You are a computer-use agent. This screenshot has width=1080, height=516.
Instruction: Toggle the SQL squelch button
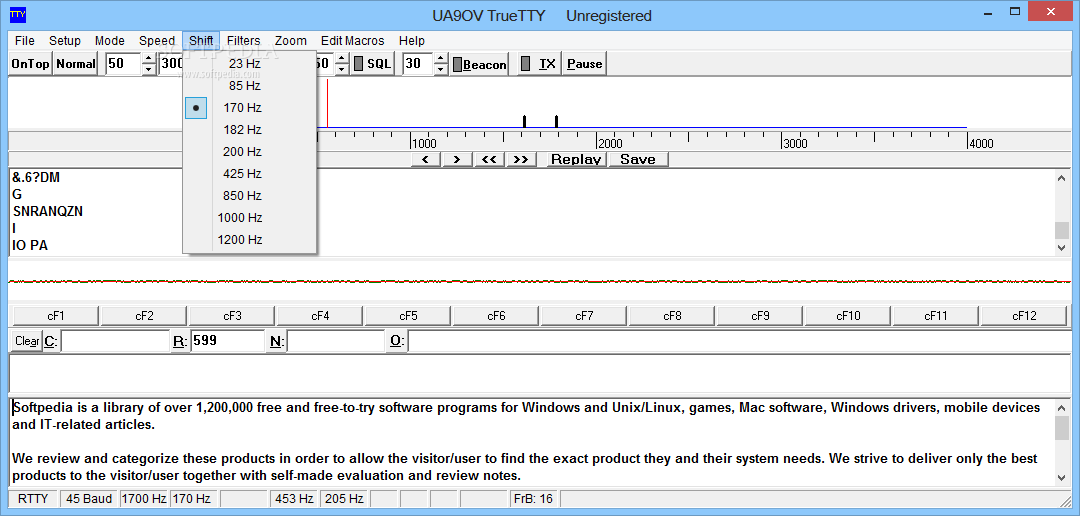pos(372,64)
